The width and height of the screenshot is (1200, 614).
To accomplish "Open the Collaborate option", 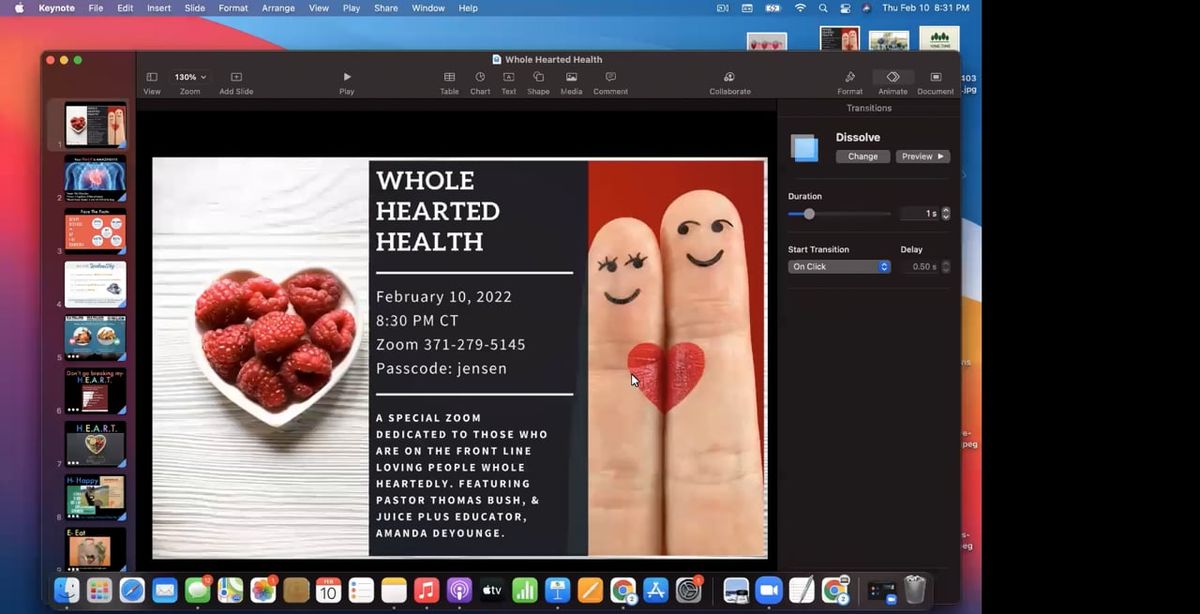I will coord(730,83).
